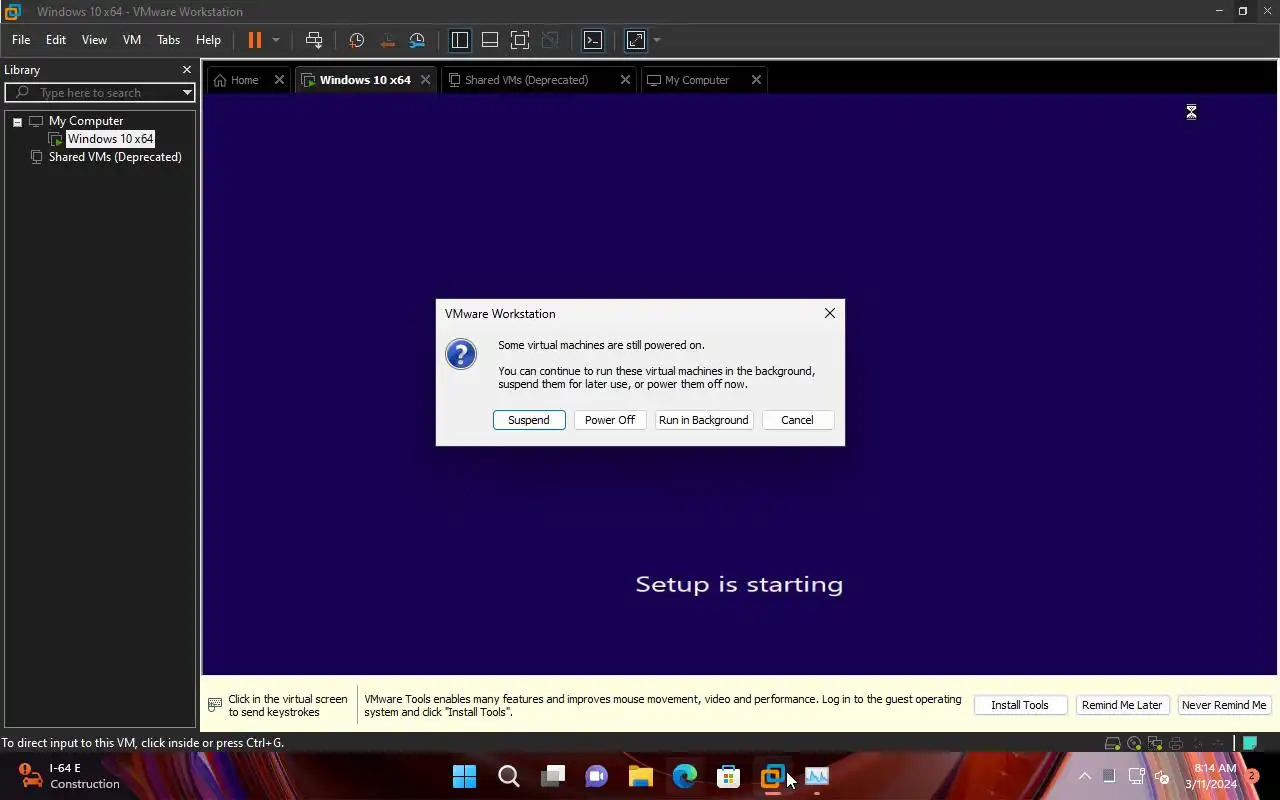Take a snapshot of this virtual machine
The image size is (1280, 800).
[356, 40]
